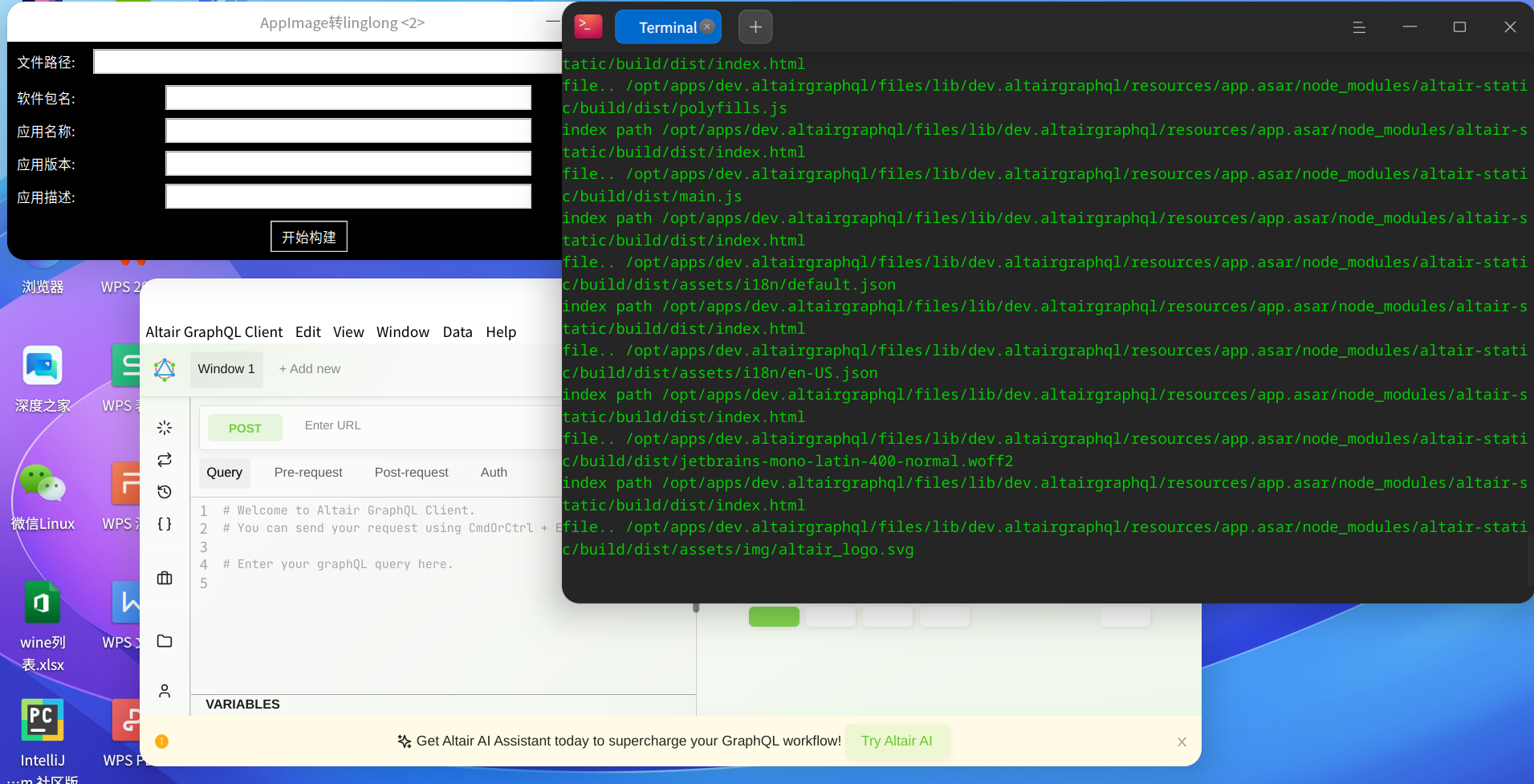Click the 应用名称 input field
This screenshot has height=784, width=1534.
[x=348, y=131]
